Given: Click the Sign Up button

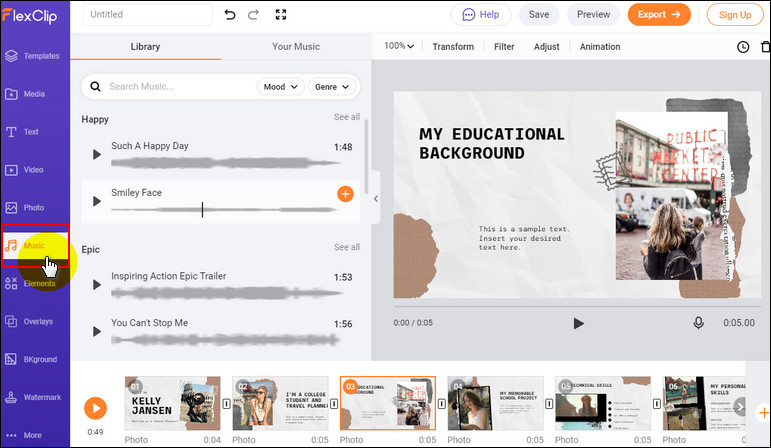Looking at the screenshot, I should 735,15.
